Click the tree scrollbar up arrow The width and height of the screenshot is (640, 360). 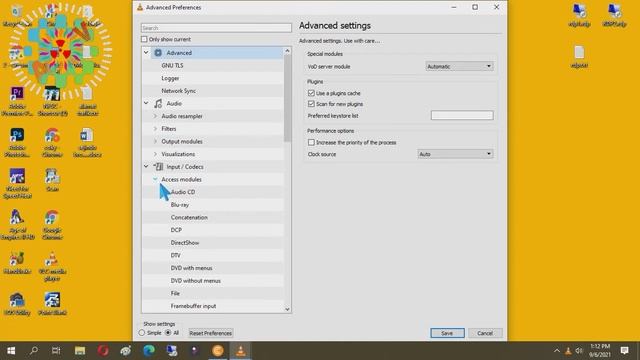(287, 51)
